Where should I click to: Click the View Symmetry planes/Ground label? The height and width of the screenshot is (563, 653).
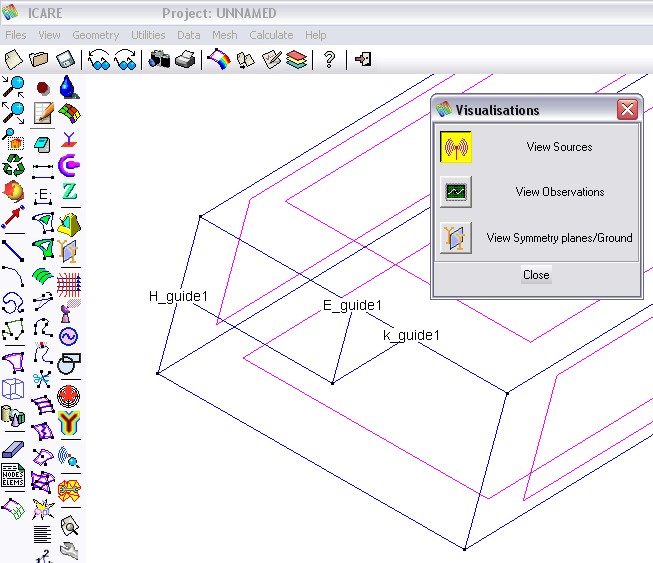pyautogui.click(x=559, y=238)
